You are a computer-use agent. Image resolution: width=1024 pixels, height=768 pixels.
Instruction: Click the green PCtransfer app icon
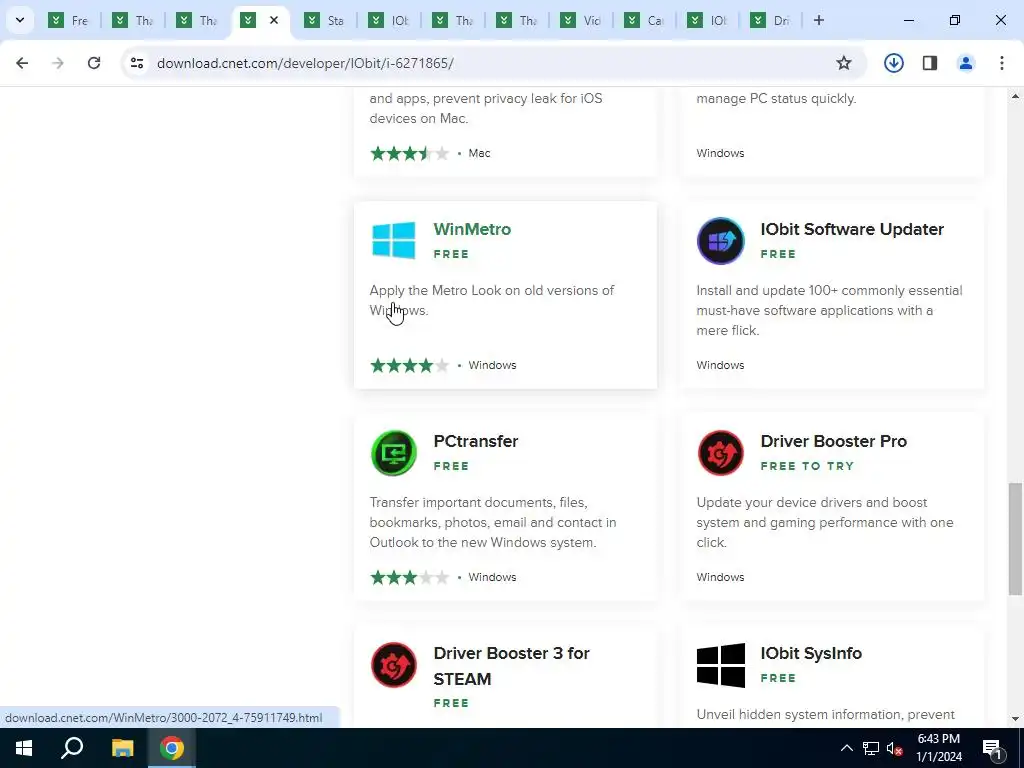(393, 453)
